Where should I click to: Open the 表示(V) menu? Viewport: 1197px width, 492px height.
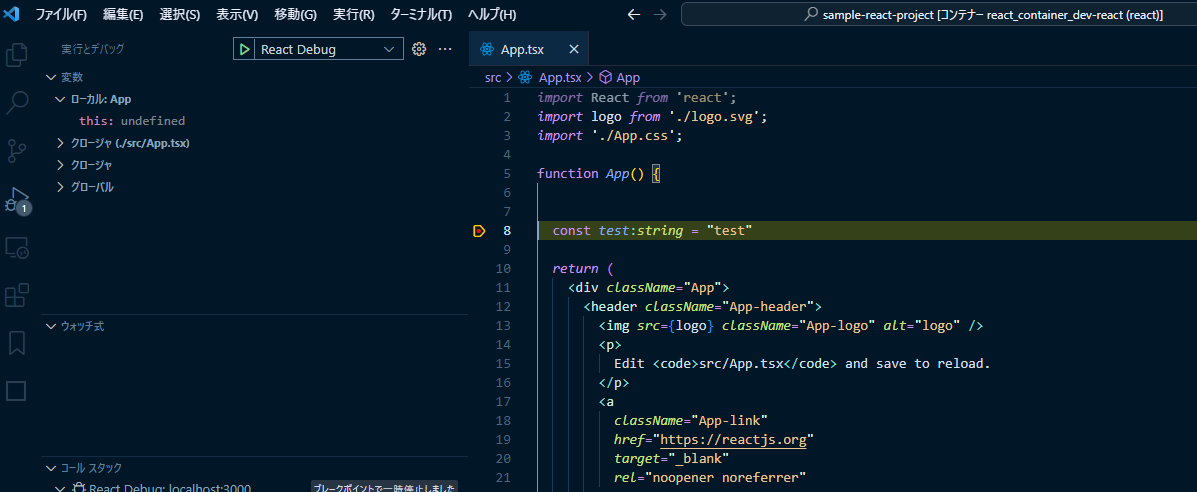click(x=237, y=15)
